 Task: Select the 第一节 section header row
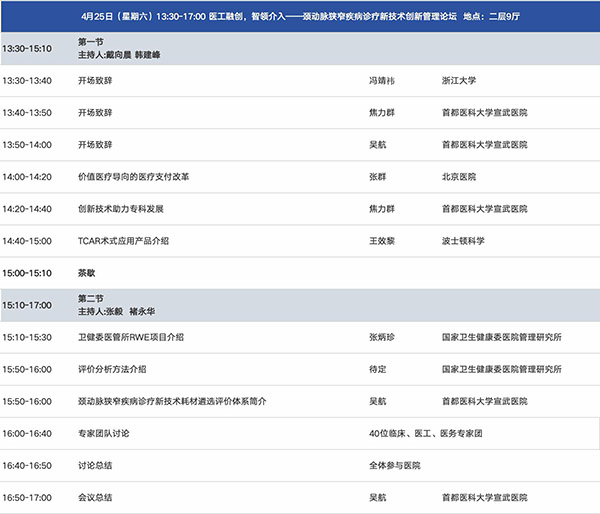pos(300,48)
